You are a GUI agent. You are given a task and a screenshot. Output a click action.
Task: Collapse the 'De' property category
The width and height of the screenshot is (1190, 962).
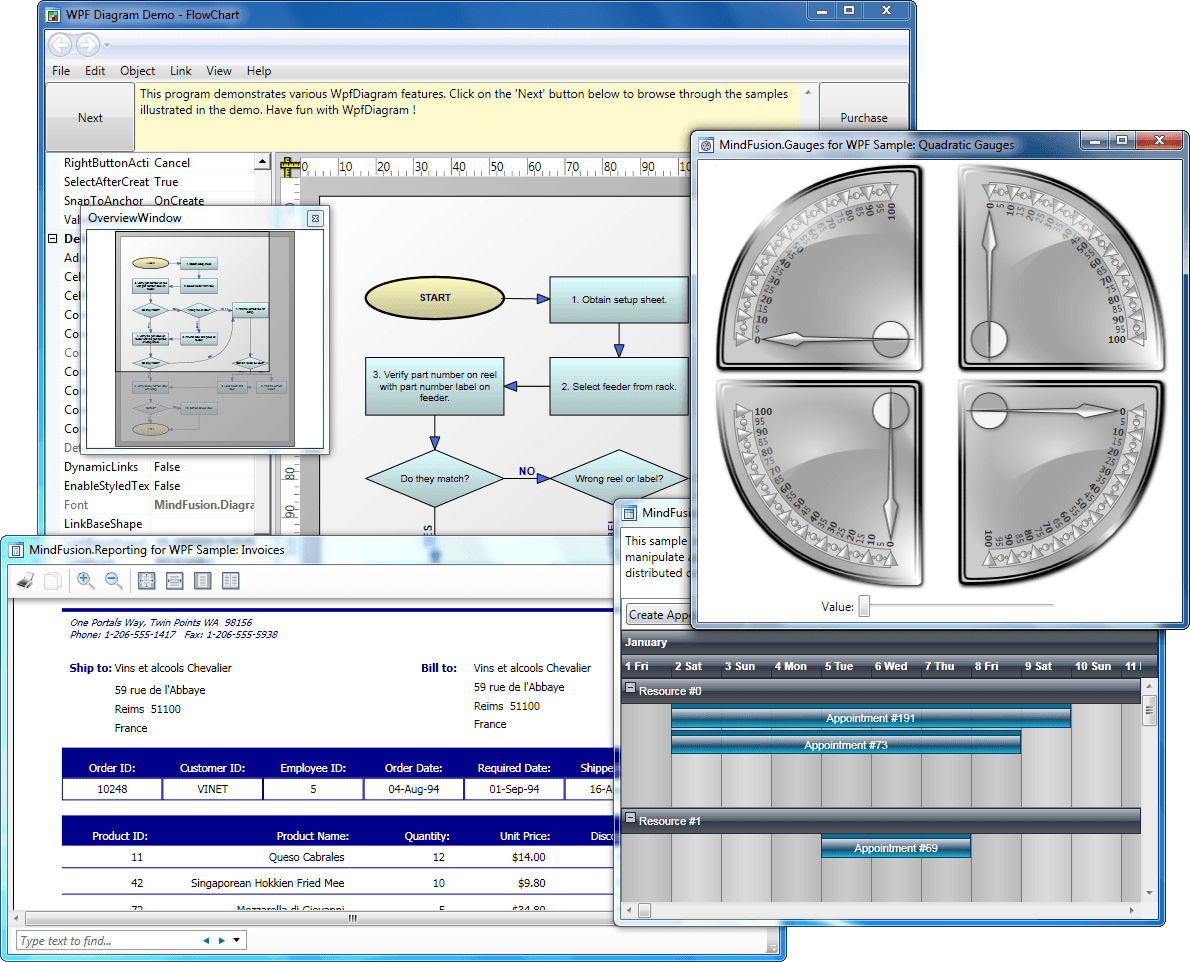tap(52, 238)
